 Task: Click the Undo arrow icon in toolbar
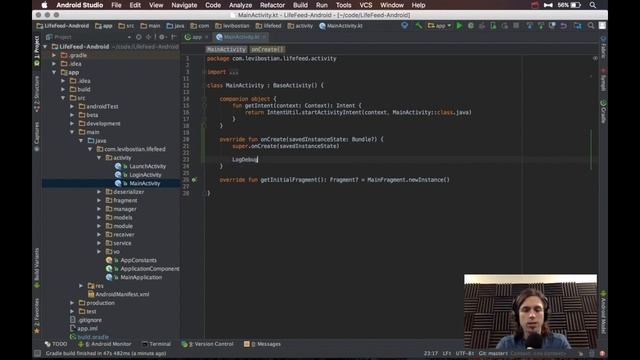coord(564,26)
